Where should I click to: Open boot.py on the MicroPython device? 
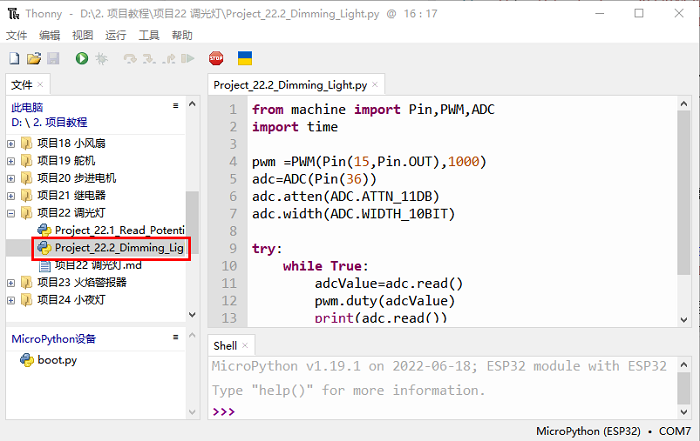point(57,360)
